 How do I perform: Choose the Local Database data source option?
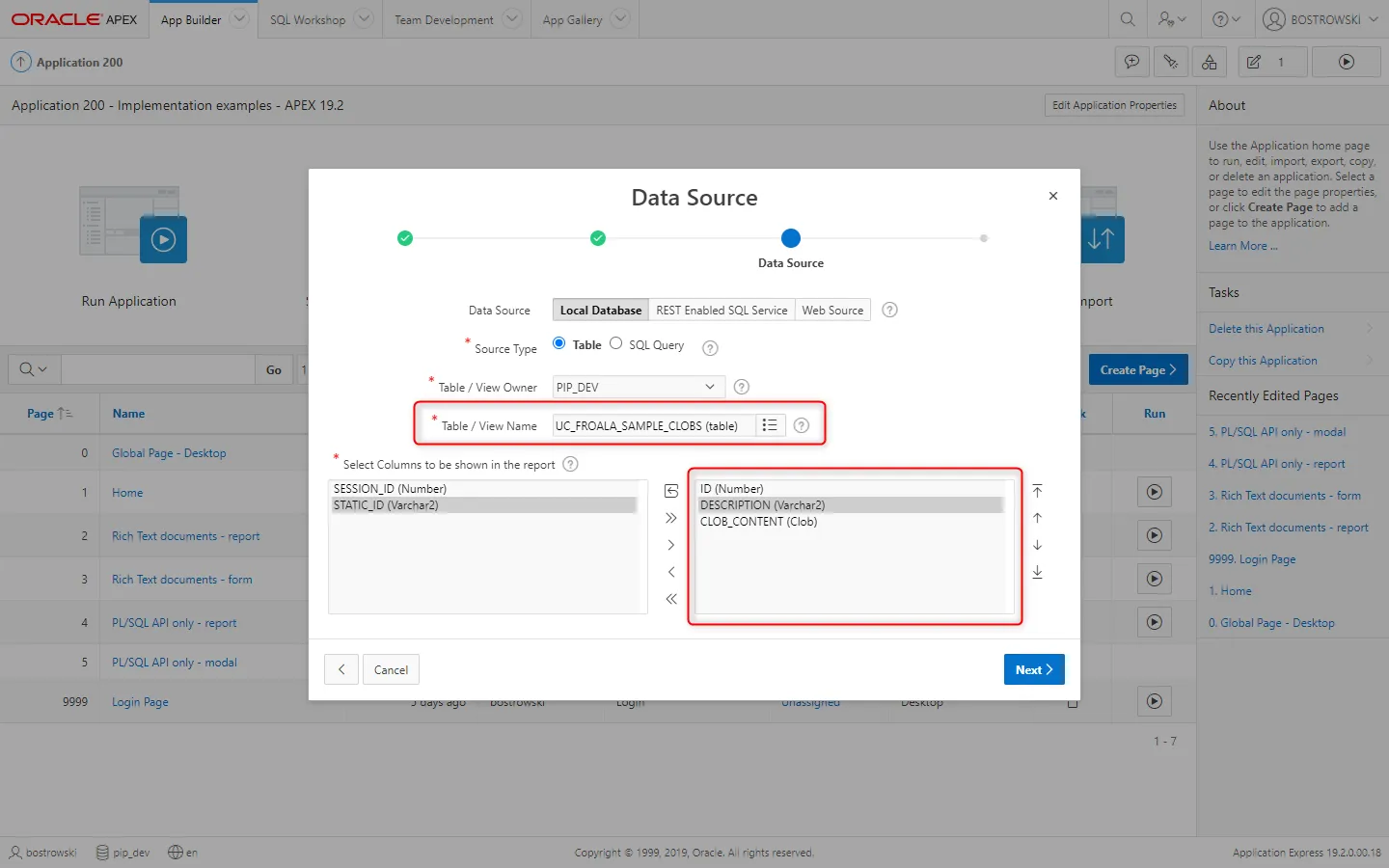pyautogui.click(x=600, y=310)
